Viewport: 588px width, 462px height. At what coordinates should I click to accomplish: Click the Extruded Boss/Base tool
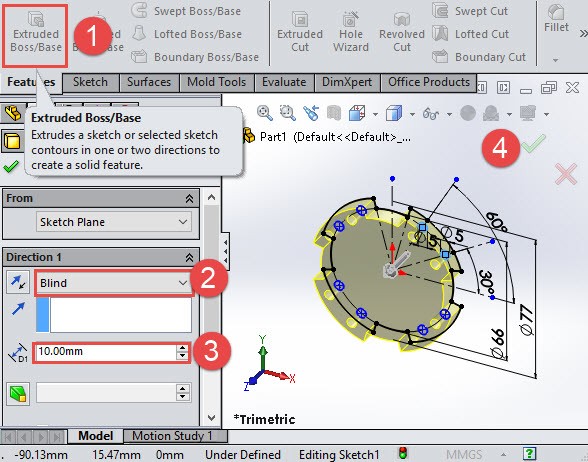click(35, 36)
